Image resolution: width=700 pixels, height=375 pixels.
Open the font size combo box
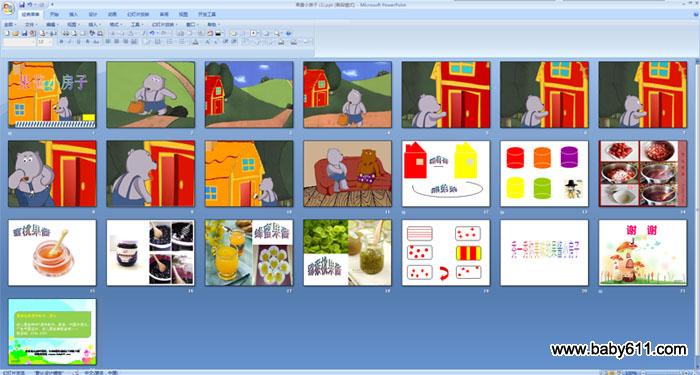[x=45, y=42]
